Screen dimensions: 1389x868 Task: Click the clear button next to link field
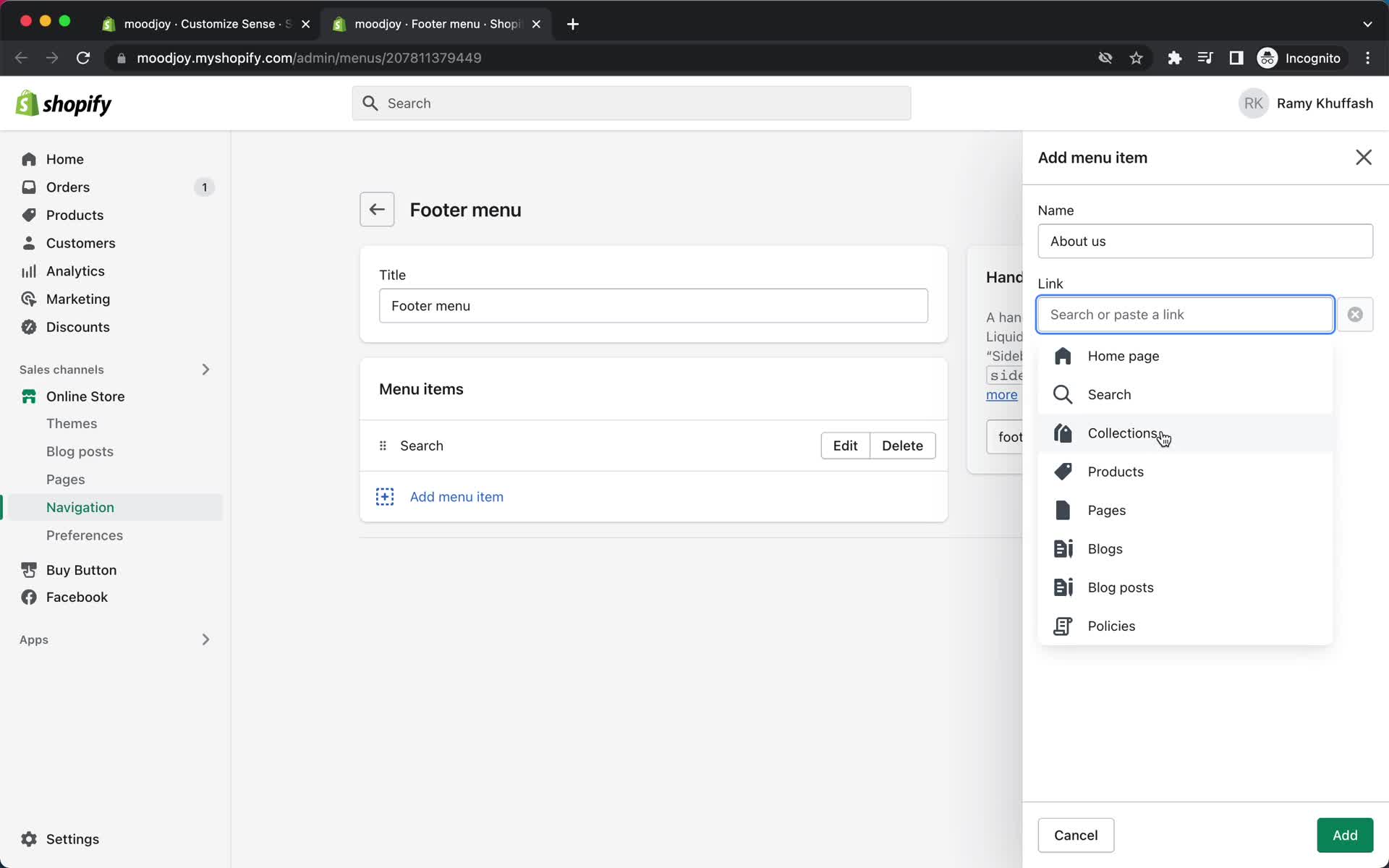pos(1356,314)
